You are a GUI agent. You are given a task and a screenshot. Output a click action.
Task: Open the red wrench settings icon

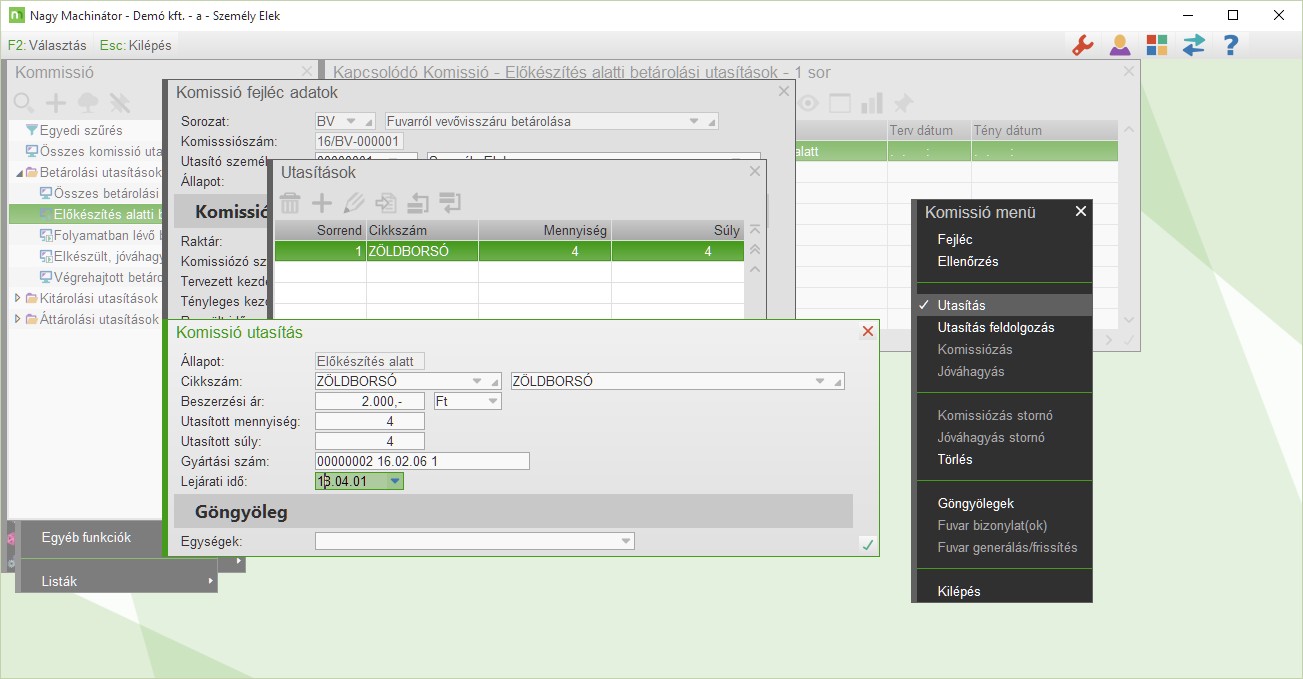click(1082, 45)
